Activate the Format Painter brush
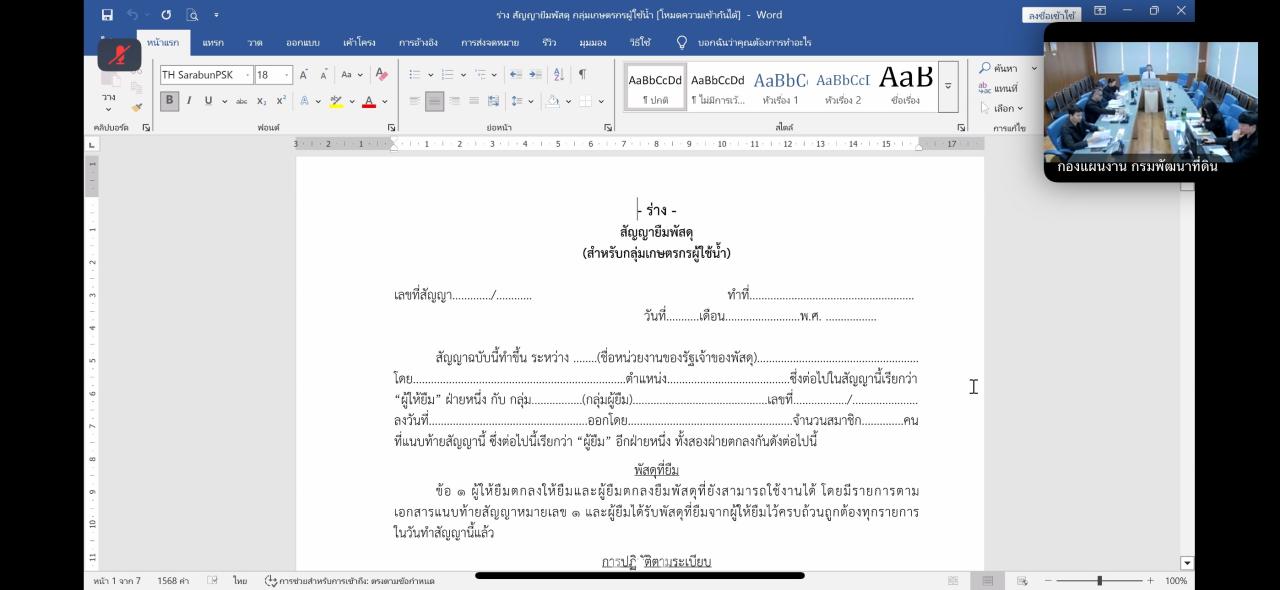 click(x=136, y=107)
